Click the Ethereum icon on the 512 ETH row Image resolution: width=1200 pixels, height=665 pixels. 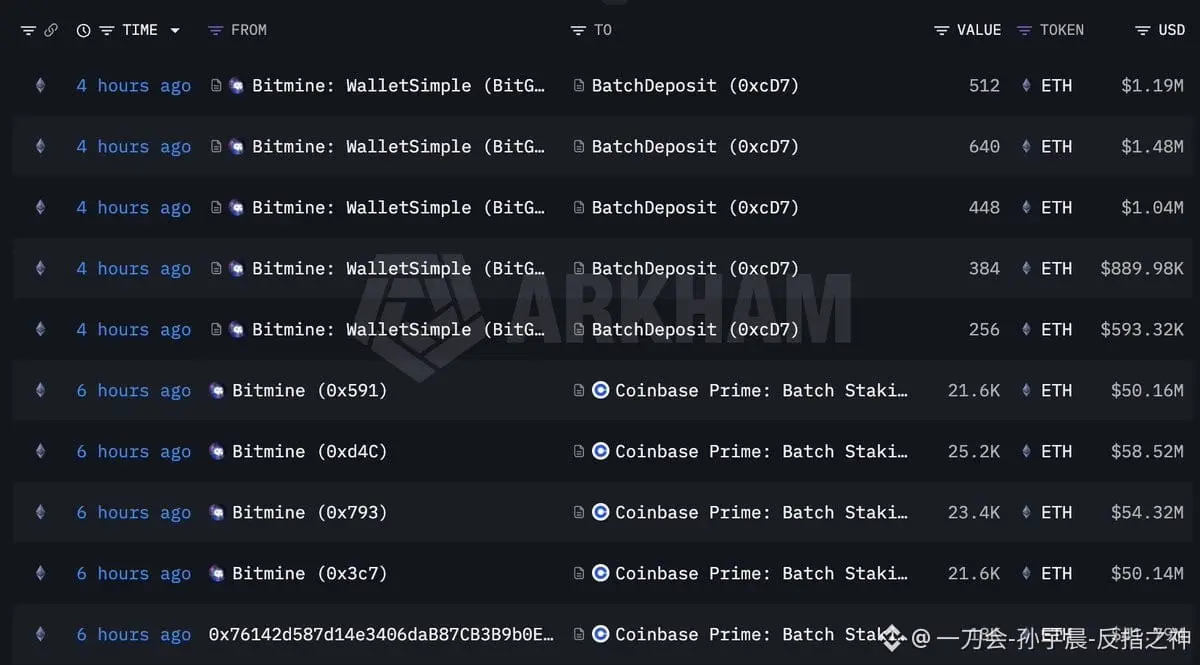pos(40,86)
